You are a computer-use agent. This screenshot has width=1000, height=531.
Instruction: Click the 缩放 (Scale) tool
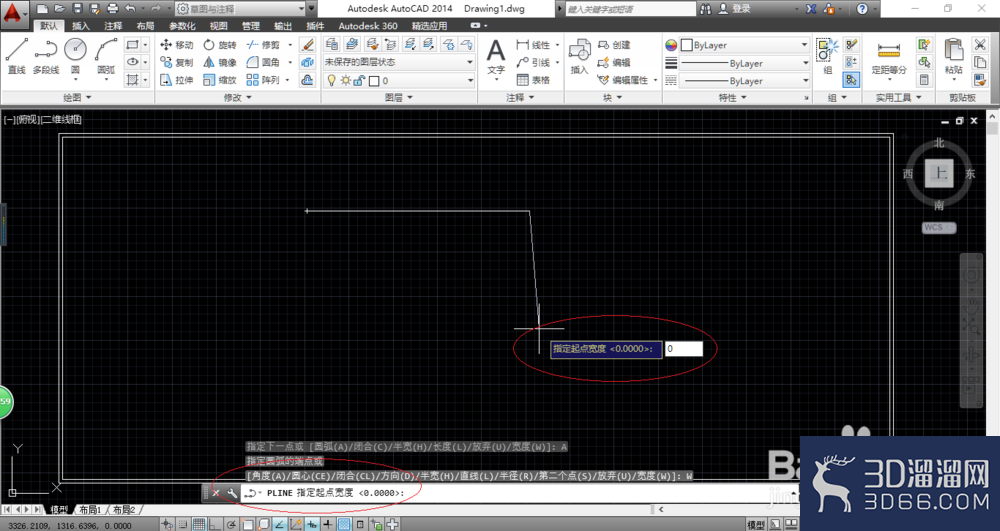220,80
